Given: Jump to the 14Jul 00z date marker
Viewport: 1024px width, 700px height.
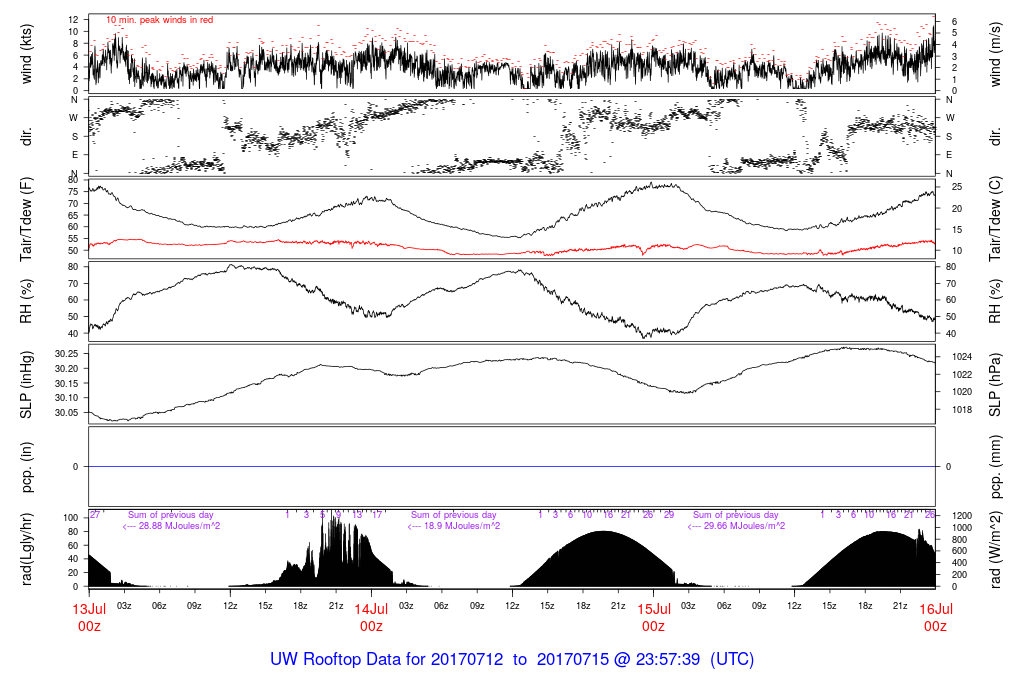Looking at the screenshot, I should tap(371, 617).
